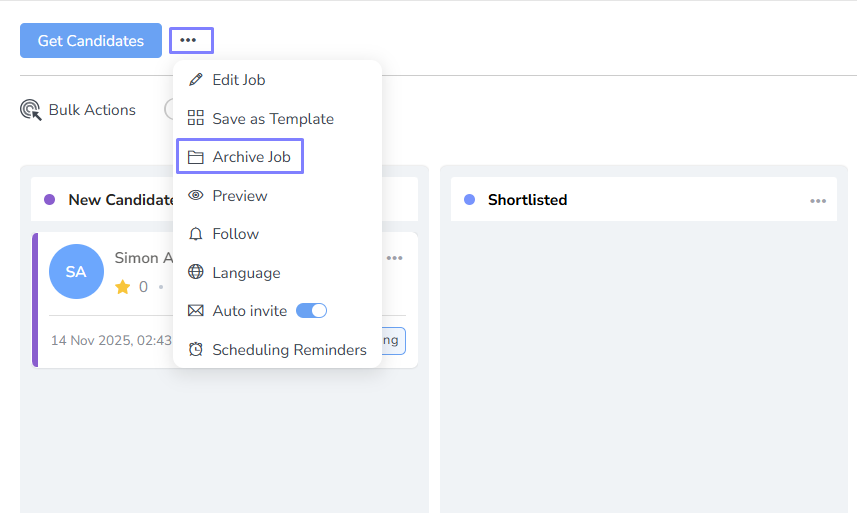Click the grid icon for Save as Template

[196, 118]
